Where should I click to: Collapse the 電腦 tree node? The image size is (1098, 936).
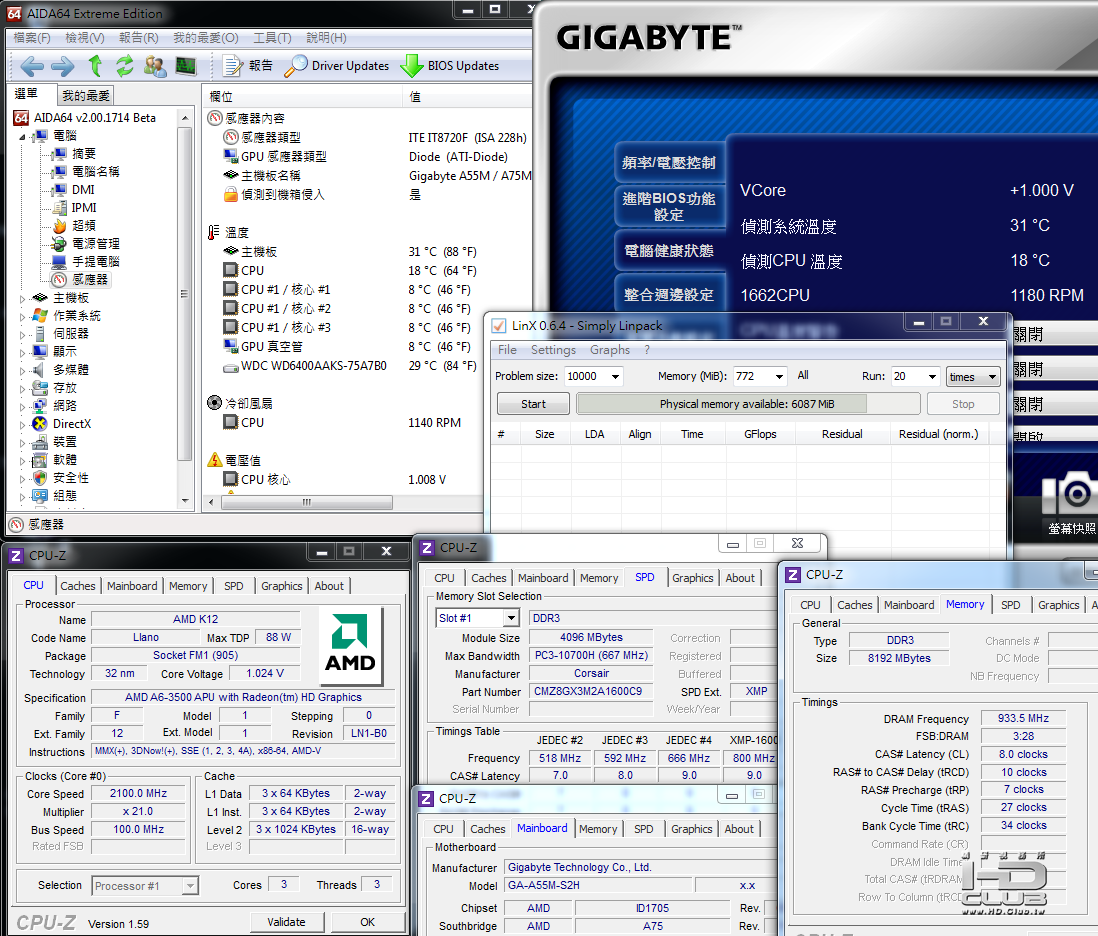[x=22, y=137]
